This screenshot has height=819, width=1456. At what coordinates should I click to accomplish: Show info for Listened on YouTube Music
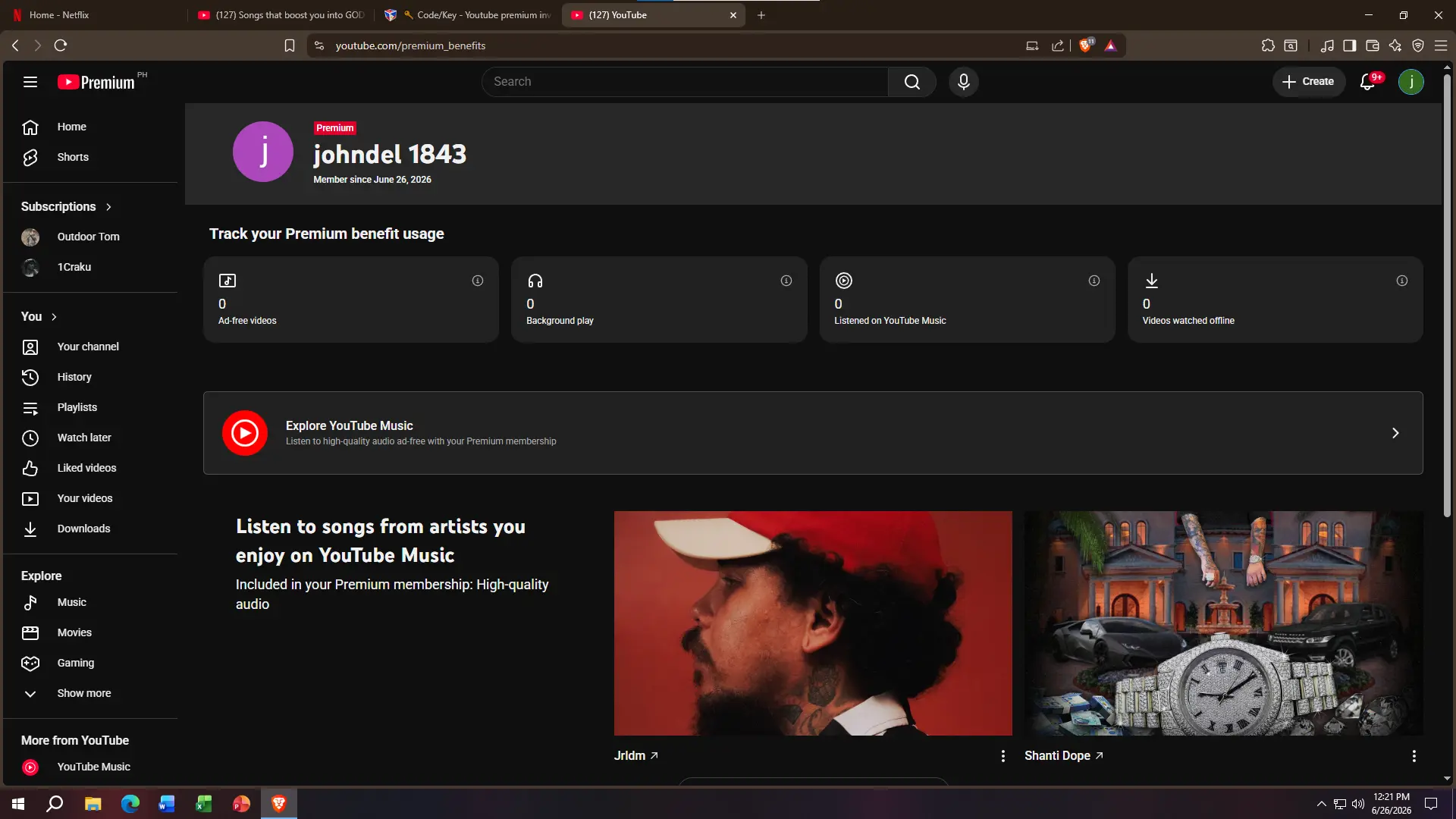(1094, 281)
